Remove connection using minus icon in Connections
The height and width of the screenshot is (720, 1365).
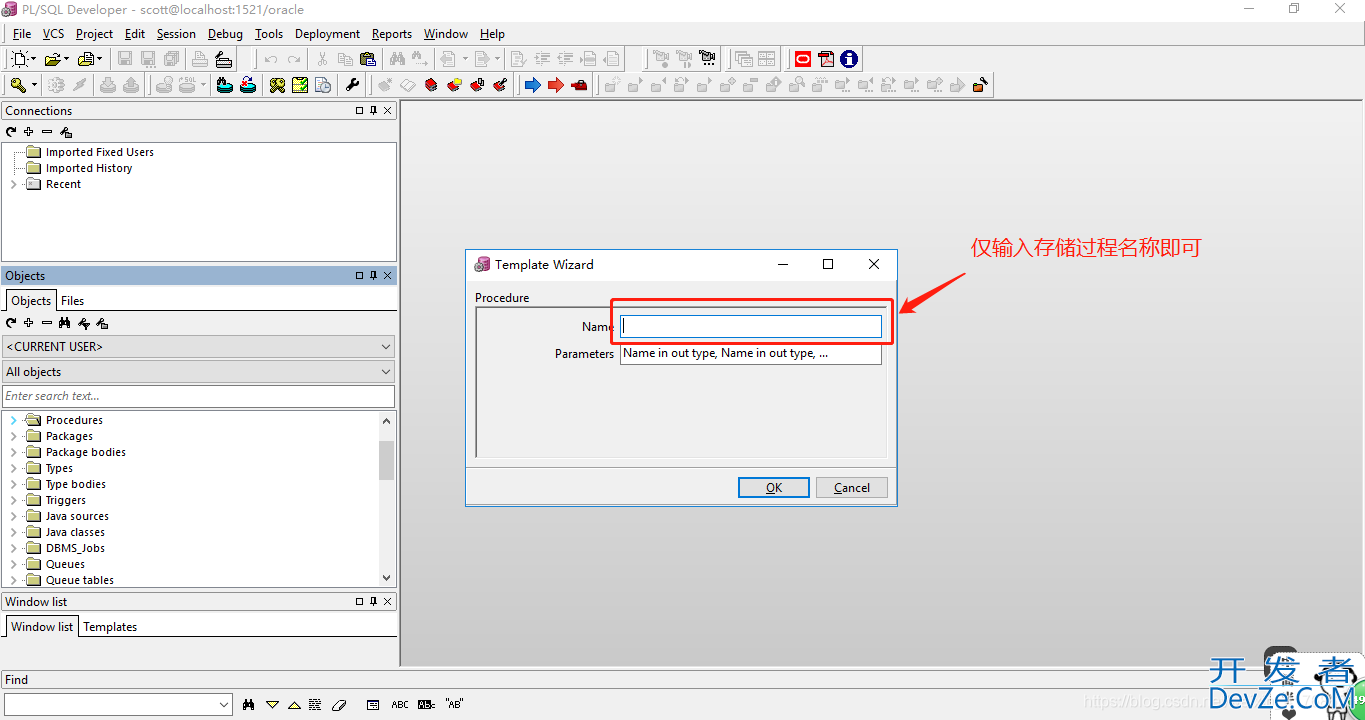coord(47,132)
